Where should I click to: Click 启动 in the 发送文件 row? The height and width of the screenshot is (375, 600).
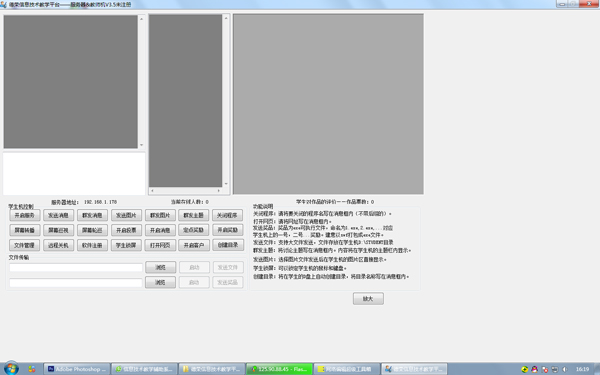coord(194,267)
